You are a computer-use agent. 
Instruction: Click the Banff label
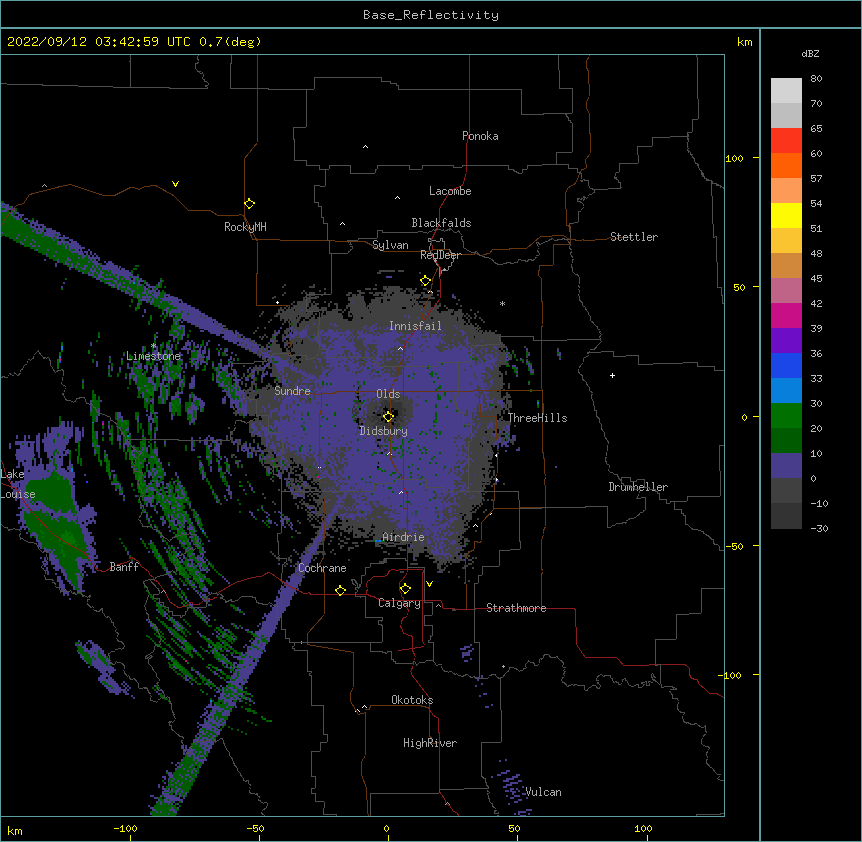(x=124, y=567)
